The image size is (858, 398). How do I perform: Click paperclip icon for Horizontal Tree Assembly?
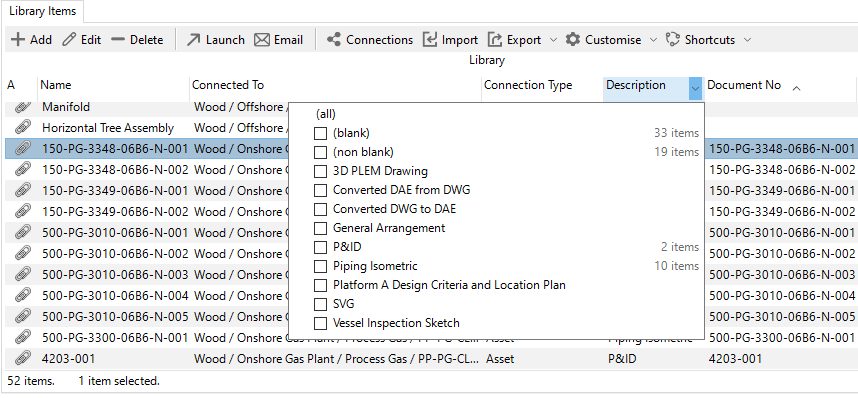[22, 128]
